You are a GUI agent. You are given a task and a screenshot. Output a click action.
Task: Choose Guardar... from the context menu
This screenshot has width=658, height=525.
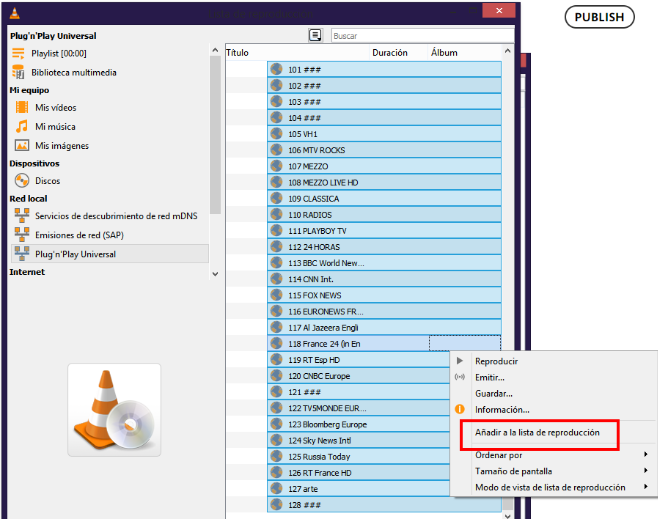(x=494, y=394)
